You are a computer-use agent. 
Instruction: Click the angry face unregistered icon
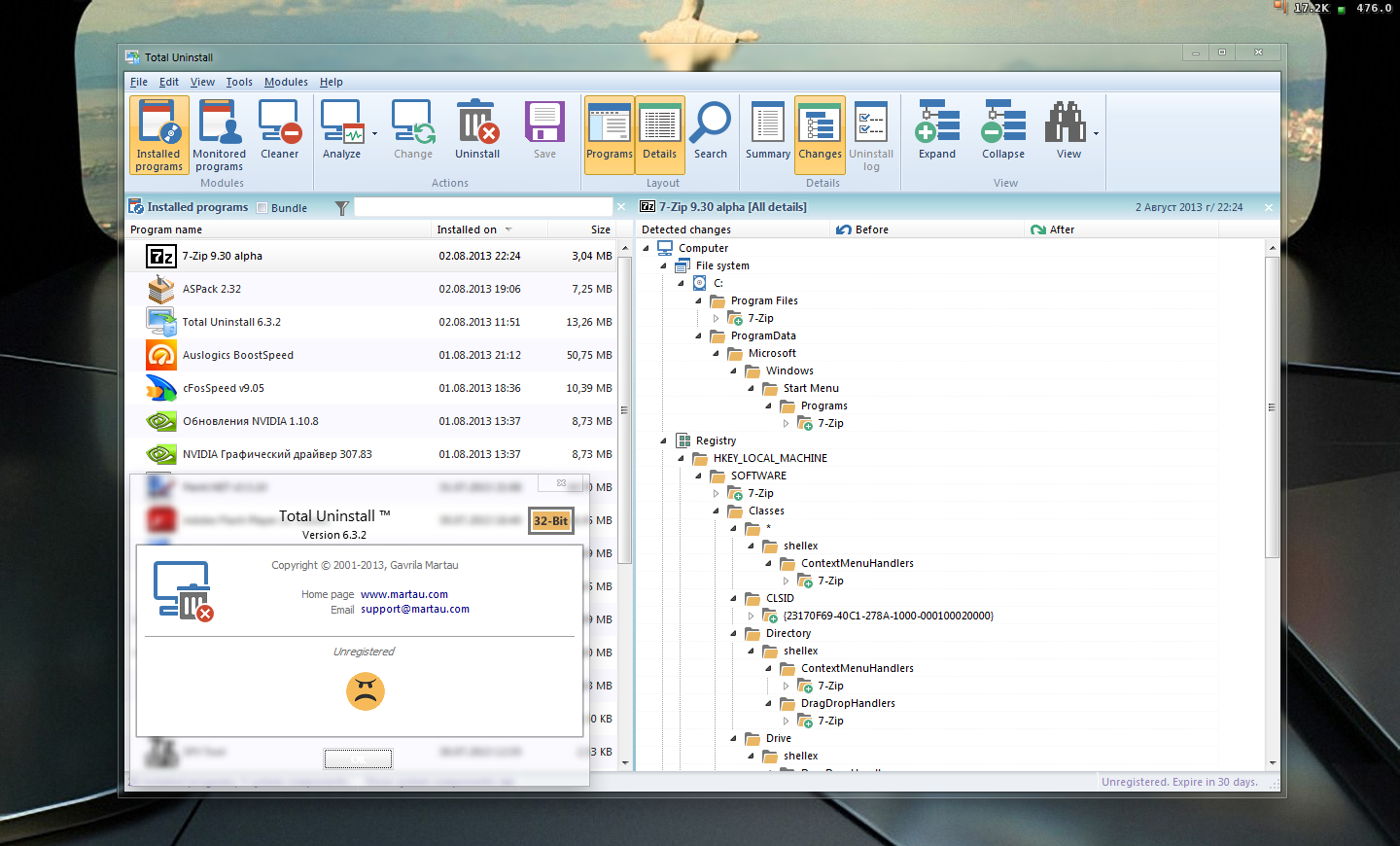point(366,691)
